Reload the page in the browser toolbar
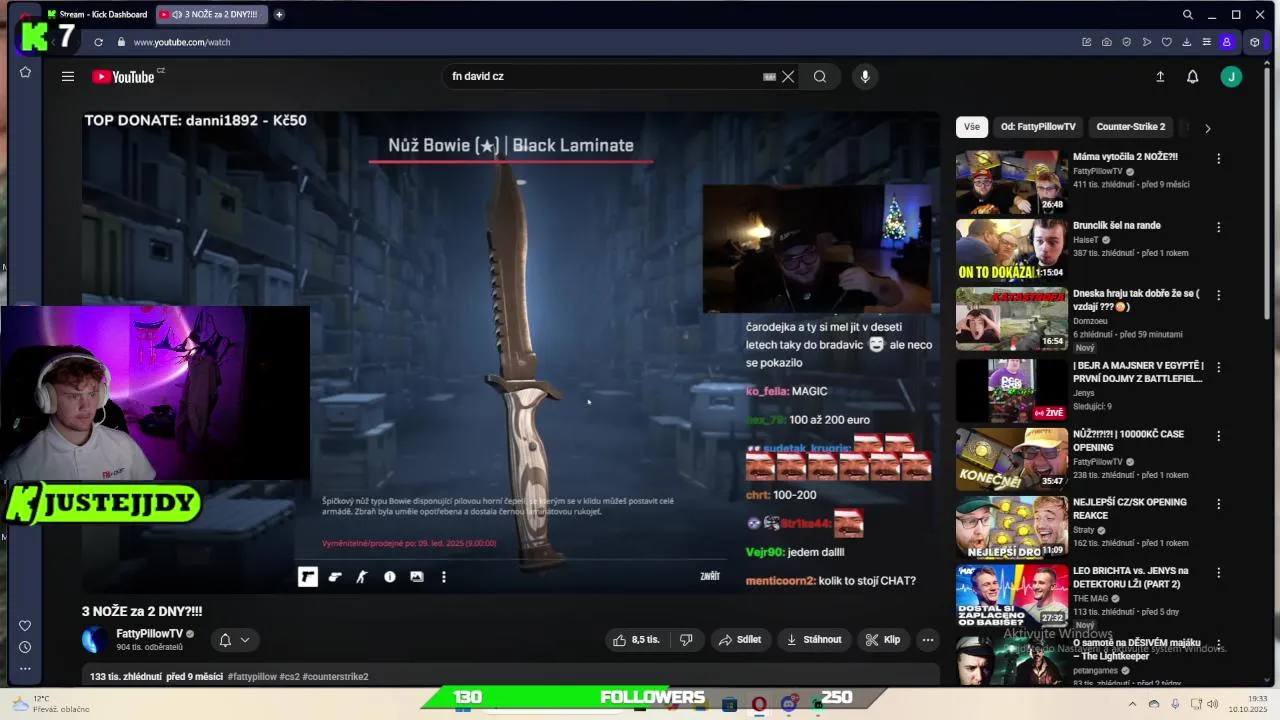1280x720 pixels. (x=98, y=42)
